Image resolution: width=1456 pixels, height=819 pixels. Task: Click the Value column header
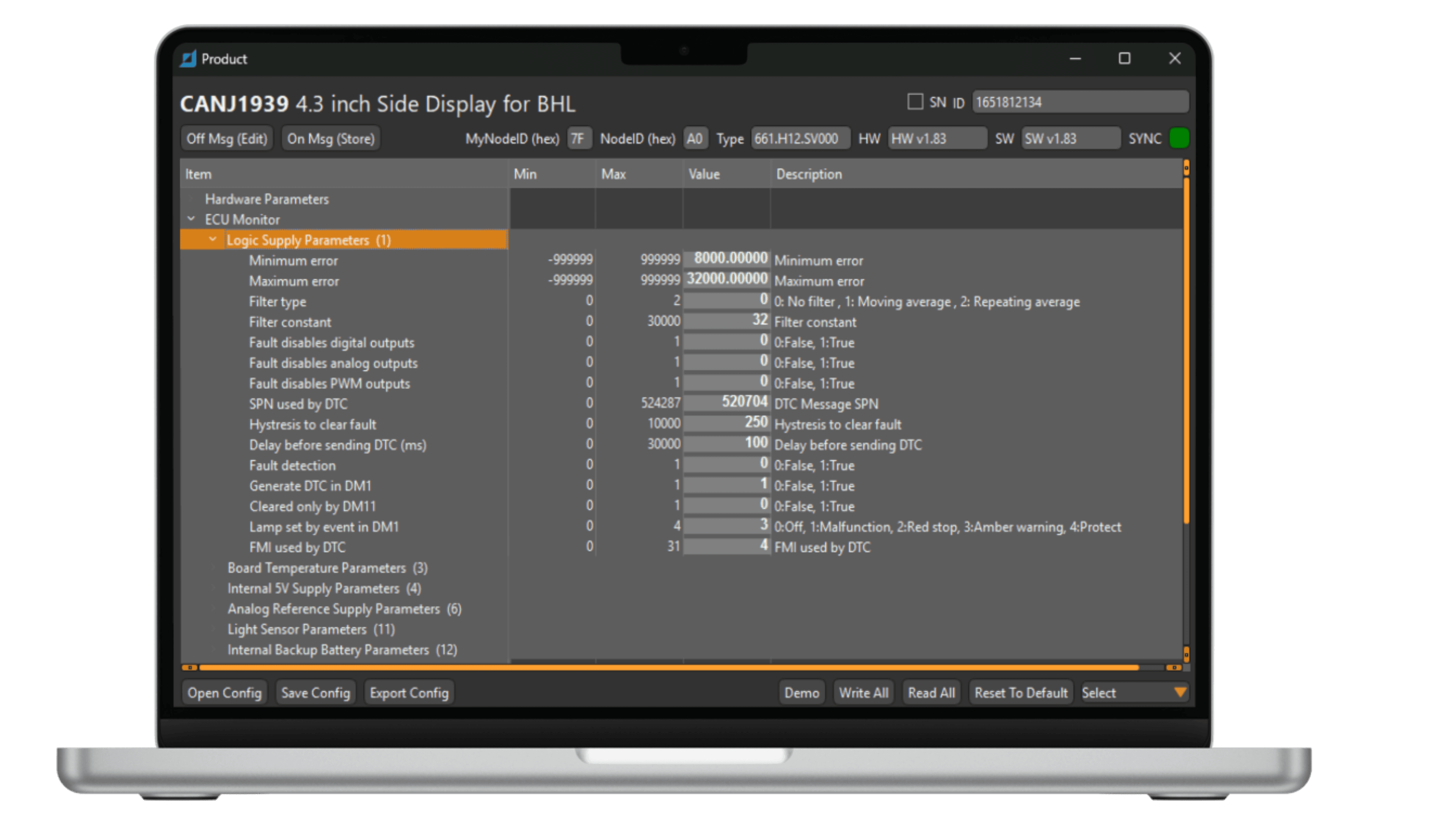(726, 174)
